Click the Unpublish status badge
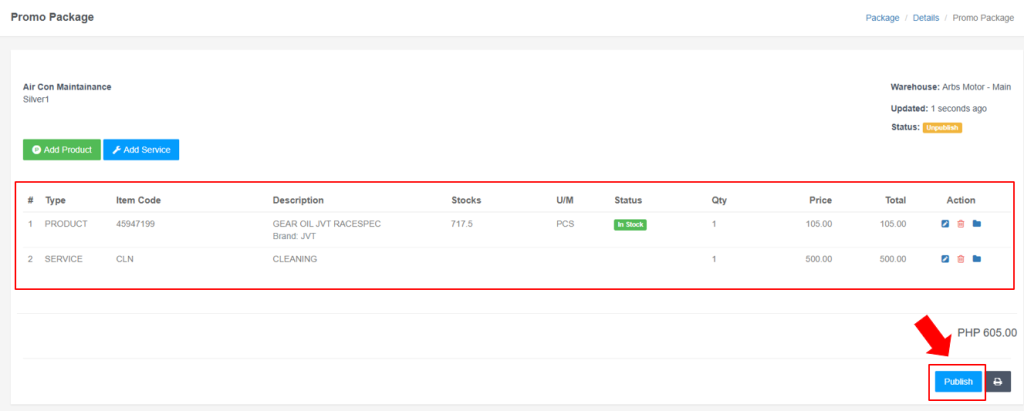The width and height of the screenshot is (1024, 411). (941, 128)
